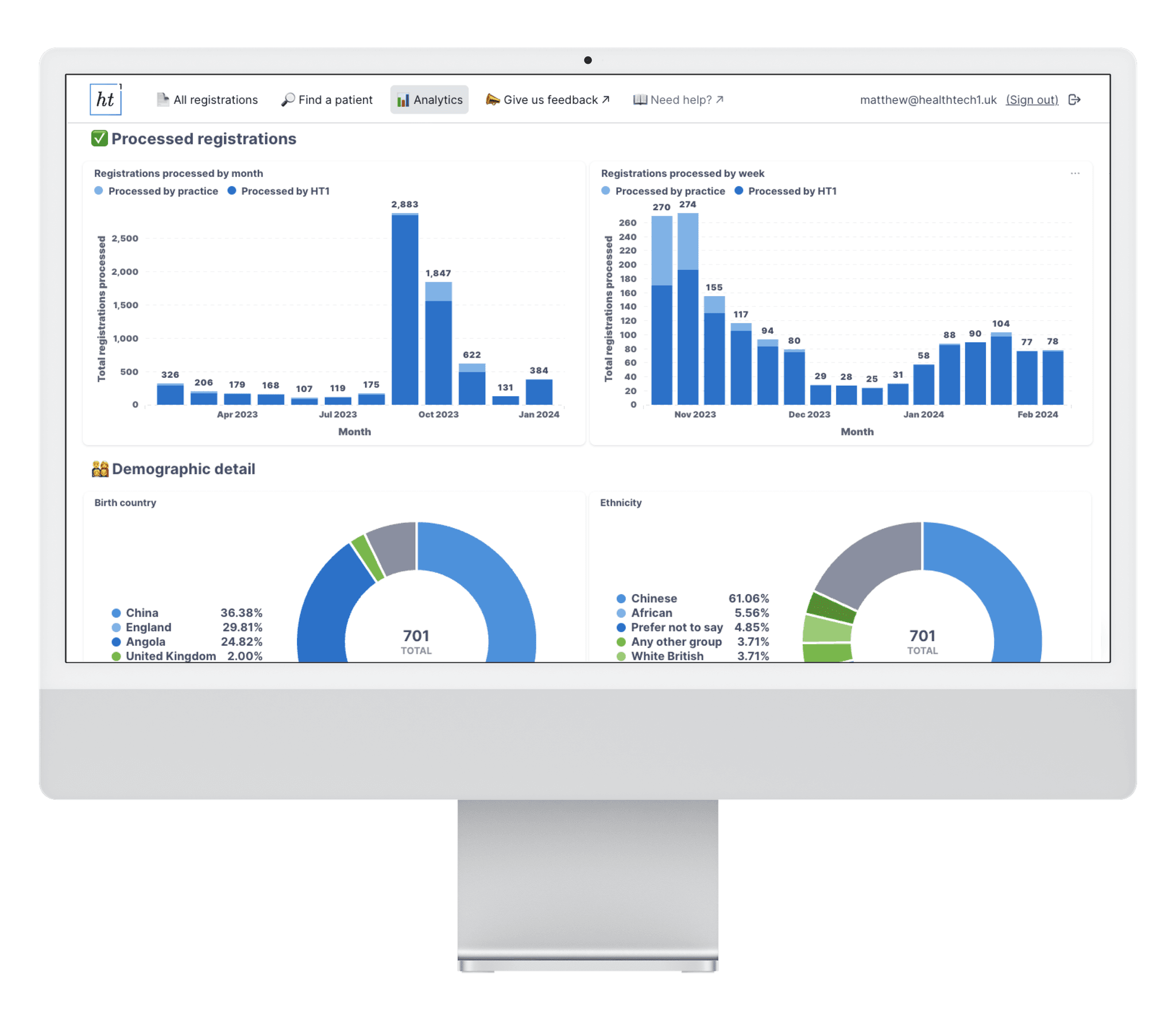This screenshot has width=1176, height=1016.
Task: Click matthew@healthtech1.uk account email
Action: tap(928, 100)
